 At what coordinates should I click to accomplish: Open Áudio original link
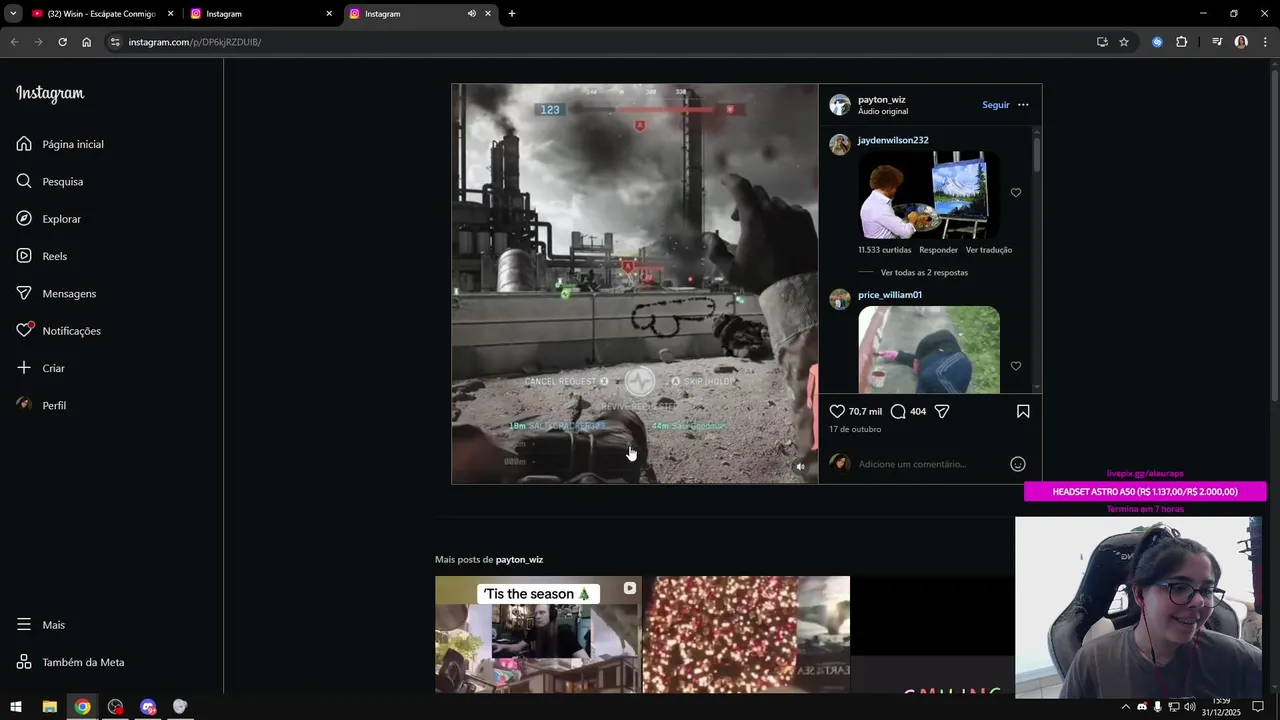(883, 112)
